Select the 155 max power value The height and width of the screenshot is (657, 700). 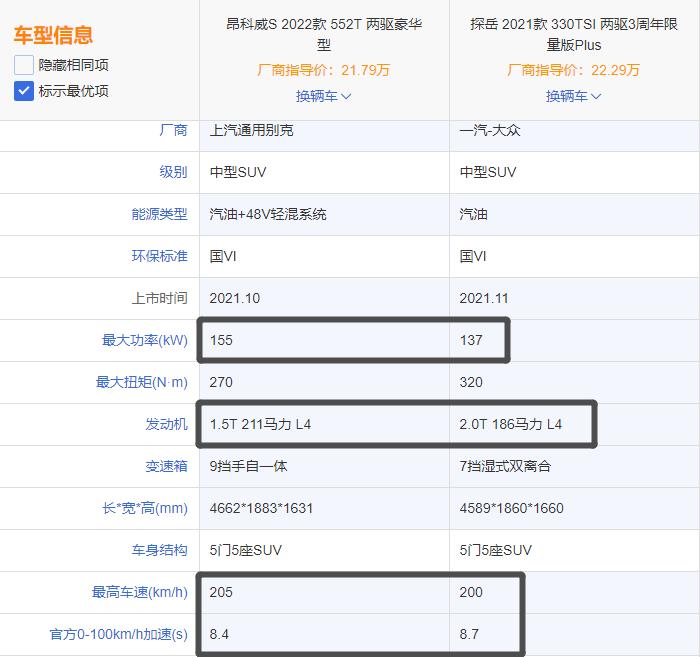(x=221, y=340)
